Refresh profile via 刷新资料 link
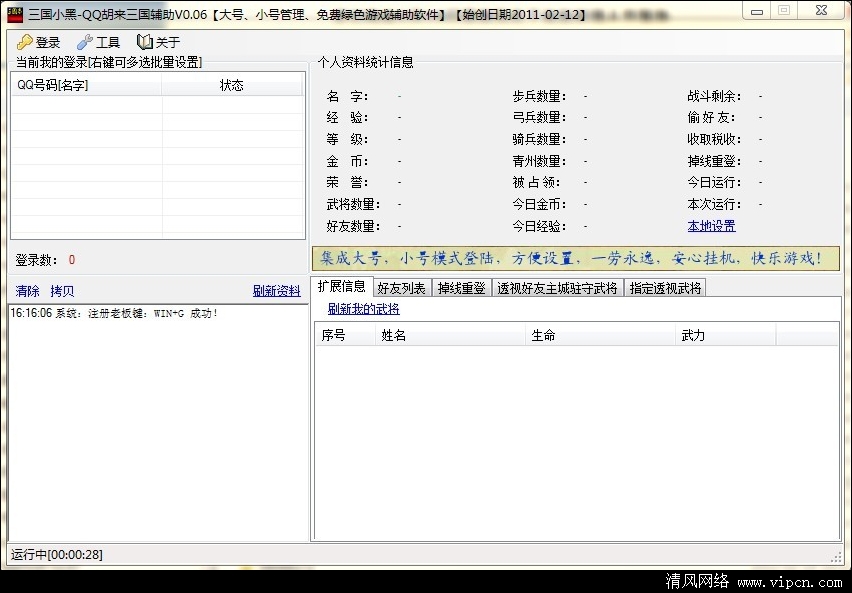The height and width of the screenshot is (593, 852). 276,291
